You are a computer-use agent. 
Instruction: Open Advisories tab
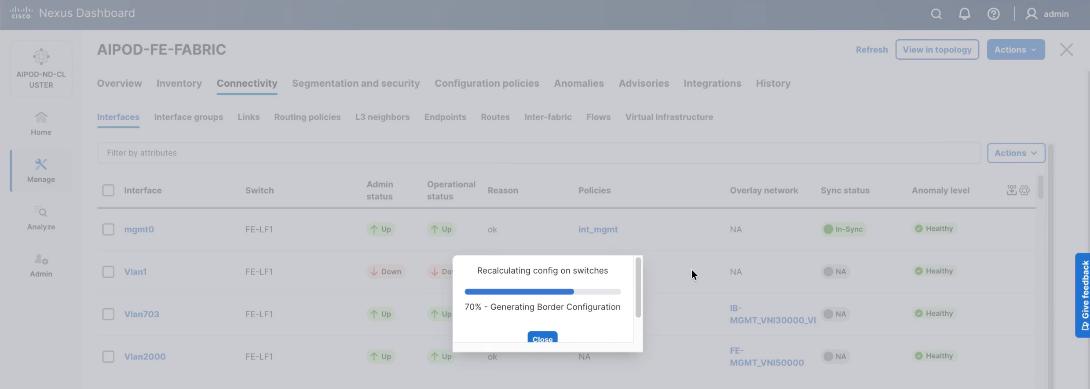tap(644, 83)
